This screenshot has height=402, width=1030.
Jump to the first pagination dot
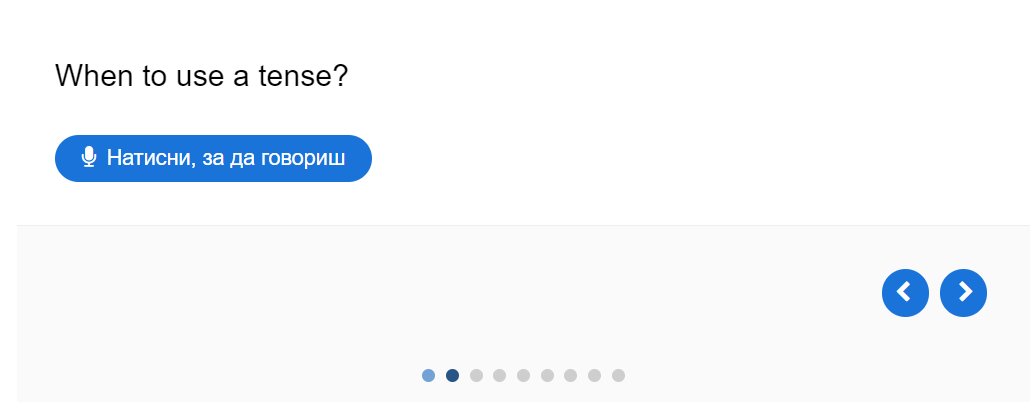pos(428,376)
